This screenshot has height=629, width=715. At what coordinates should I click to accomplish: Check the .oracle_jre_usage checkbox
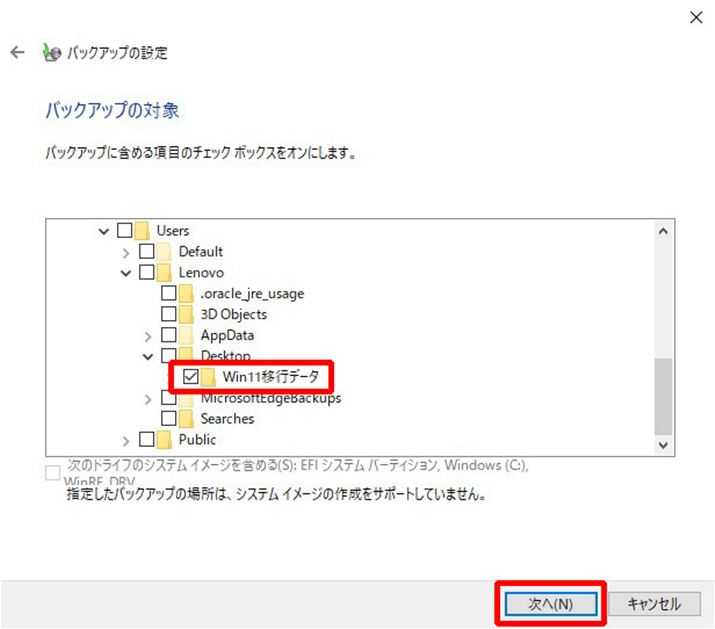click(x=169, y=293)
